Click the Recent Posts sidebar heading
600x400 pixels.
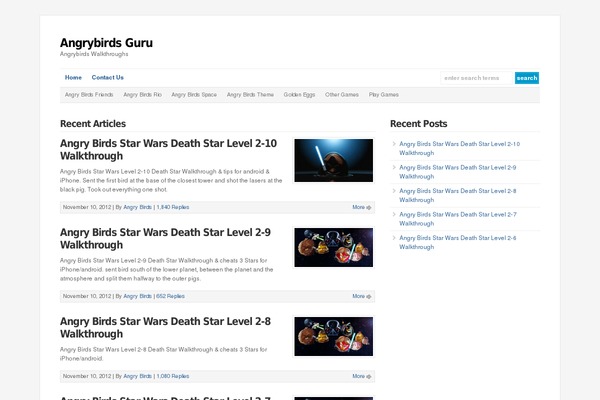pos(419,124)
